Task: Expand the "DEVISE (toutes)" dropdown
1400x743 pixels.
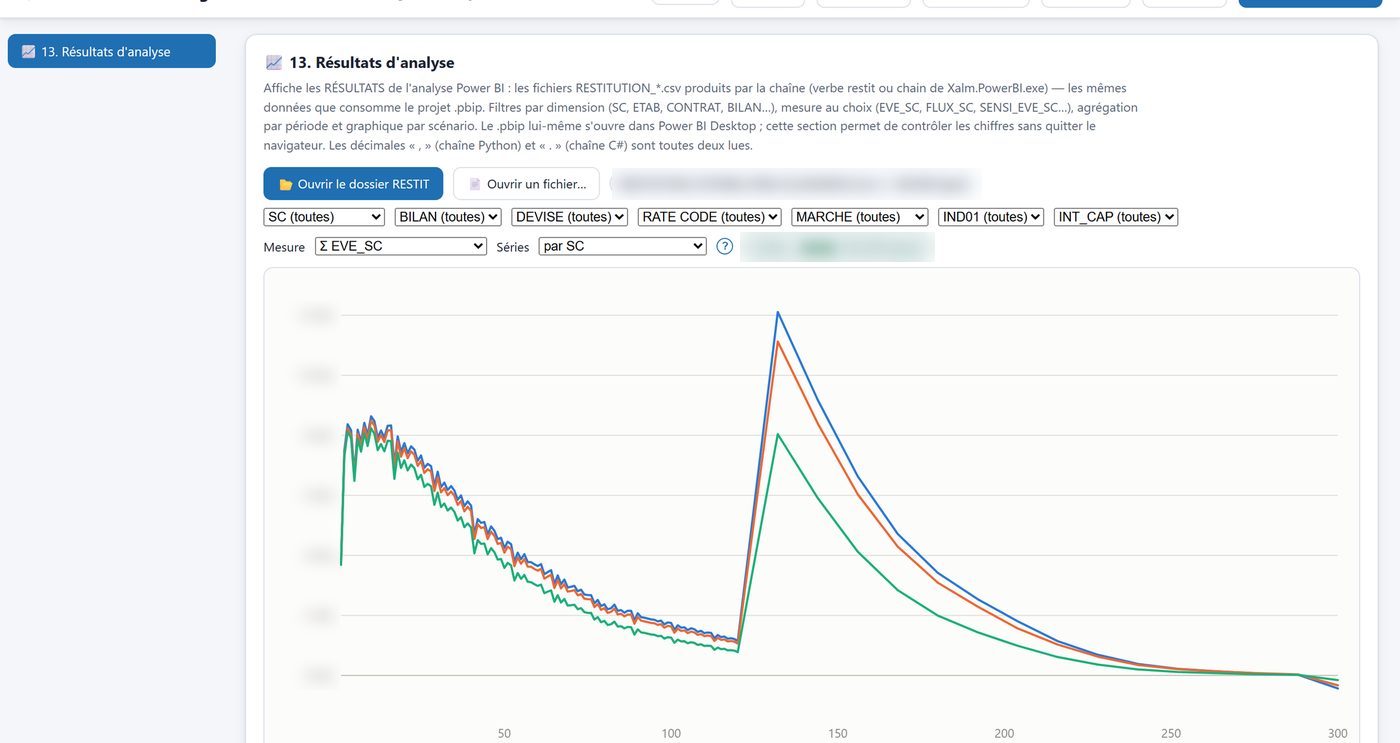Action: click(x=570, y=217)
